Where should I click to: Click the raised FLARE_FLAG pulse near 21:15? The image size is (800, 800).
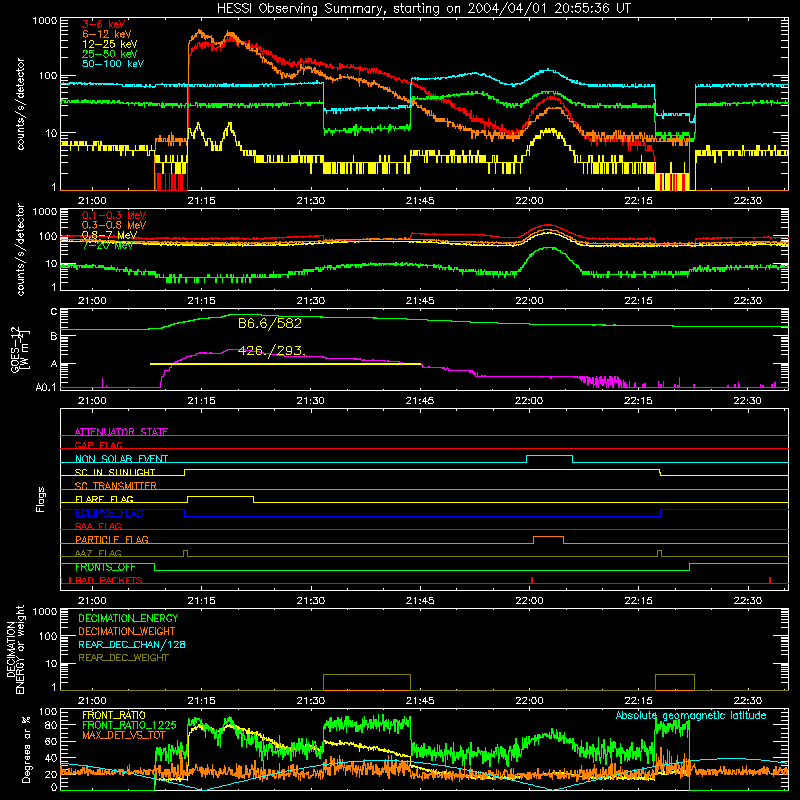220,497
